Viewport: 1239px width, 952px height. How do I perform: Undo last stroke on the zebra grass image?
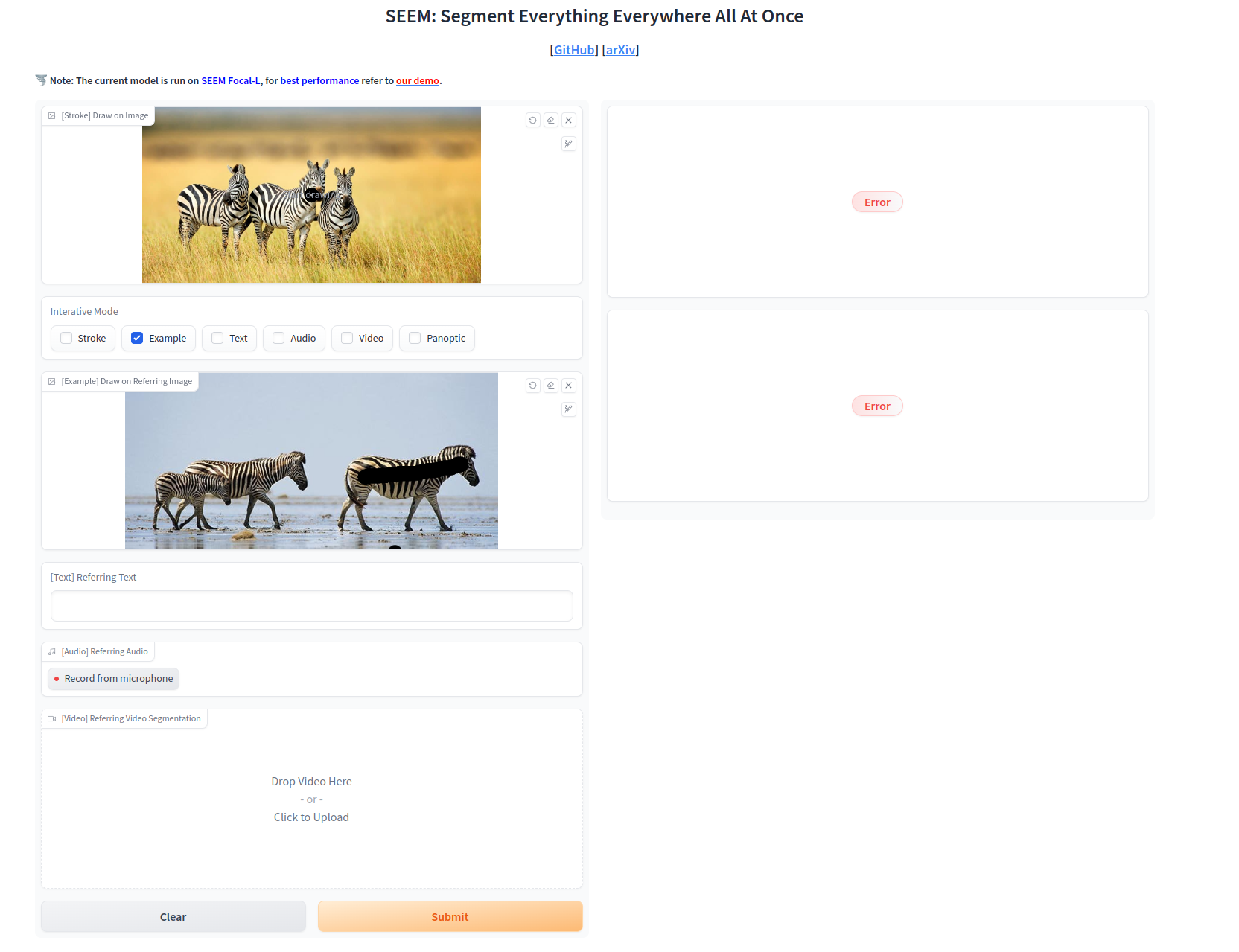coord(532,120)
